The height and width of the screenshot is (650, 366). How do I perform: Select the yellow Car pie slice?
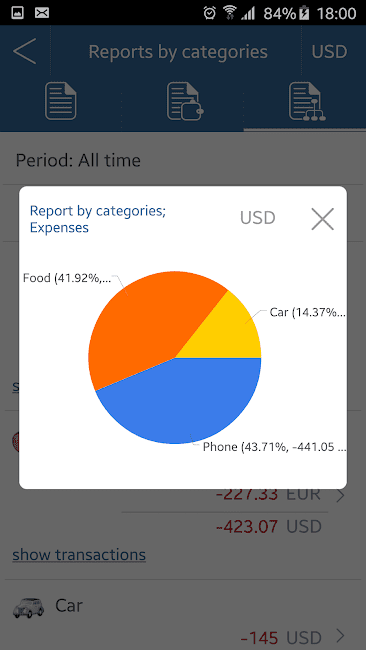tap(228, 332)
